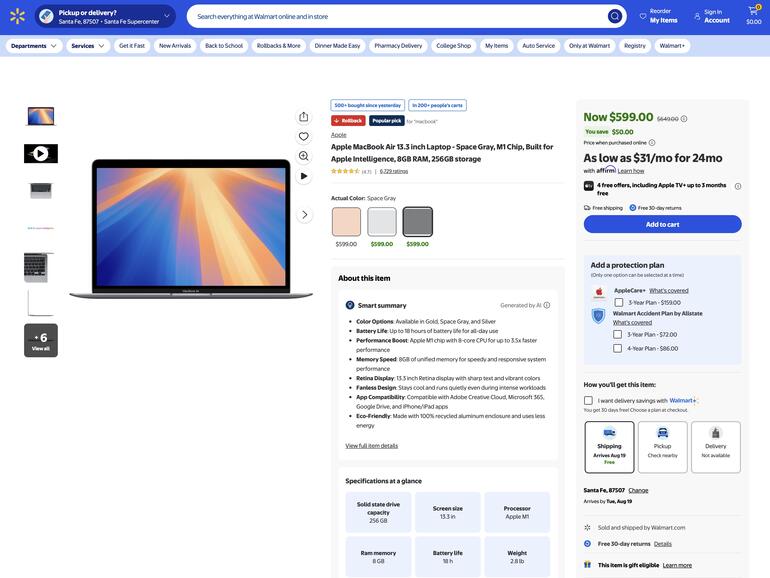This screenshot has width=770, height=578.
Task: Open the video thumbnail in gallery
Action: click(x=41, y=154)
